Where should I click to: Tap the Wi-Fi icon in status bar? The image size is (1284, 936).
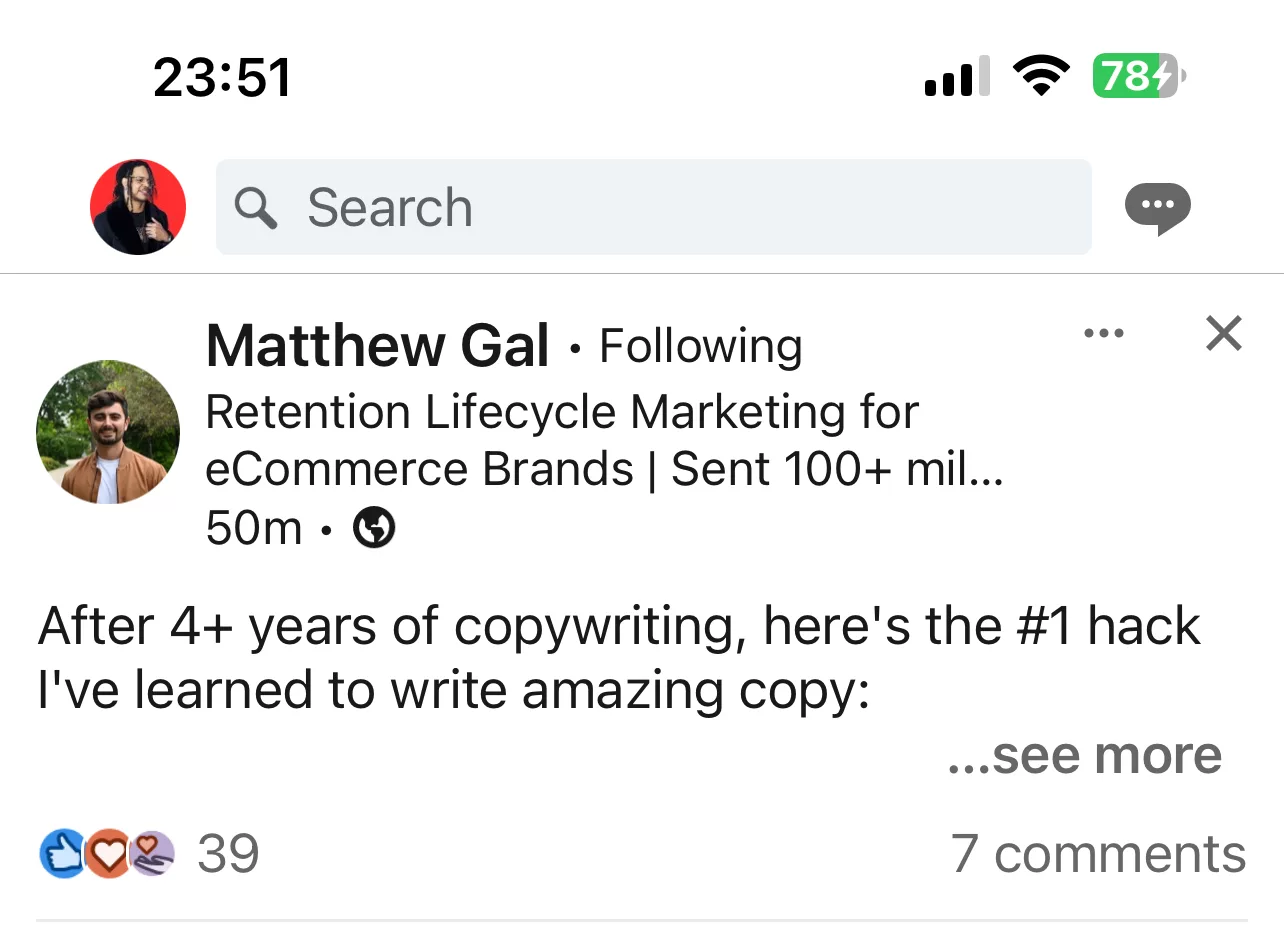1042,74
